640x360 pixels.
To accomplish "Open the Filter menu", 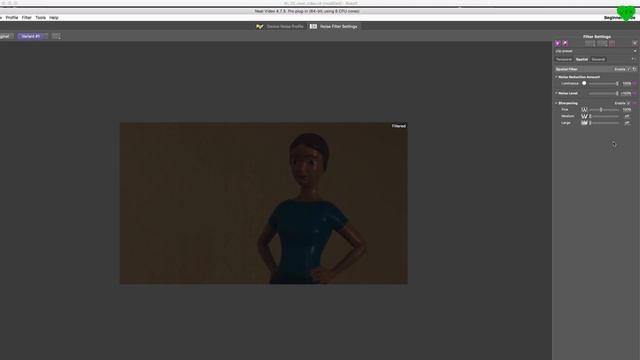I will pyautogui.click(x=27, y=18).
